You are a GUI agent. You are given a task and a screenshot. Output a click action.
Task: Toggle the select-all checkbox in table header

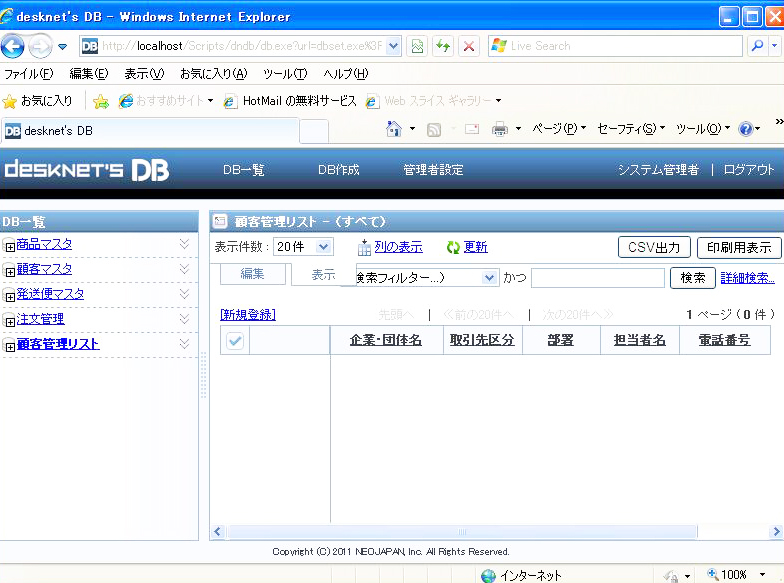point(235,341)
